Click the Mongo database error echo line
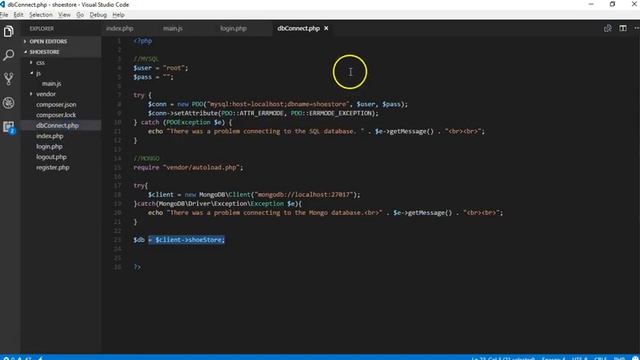The image size is (640, 360). point(325,213)
